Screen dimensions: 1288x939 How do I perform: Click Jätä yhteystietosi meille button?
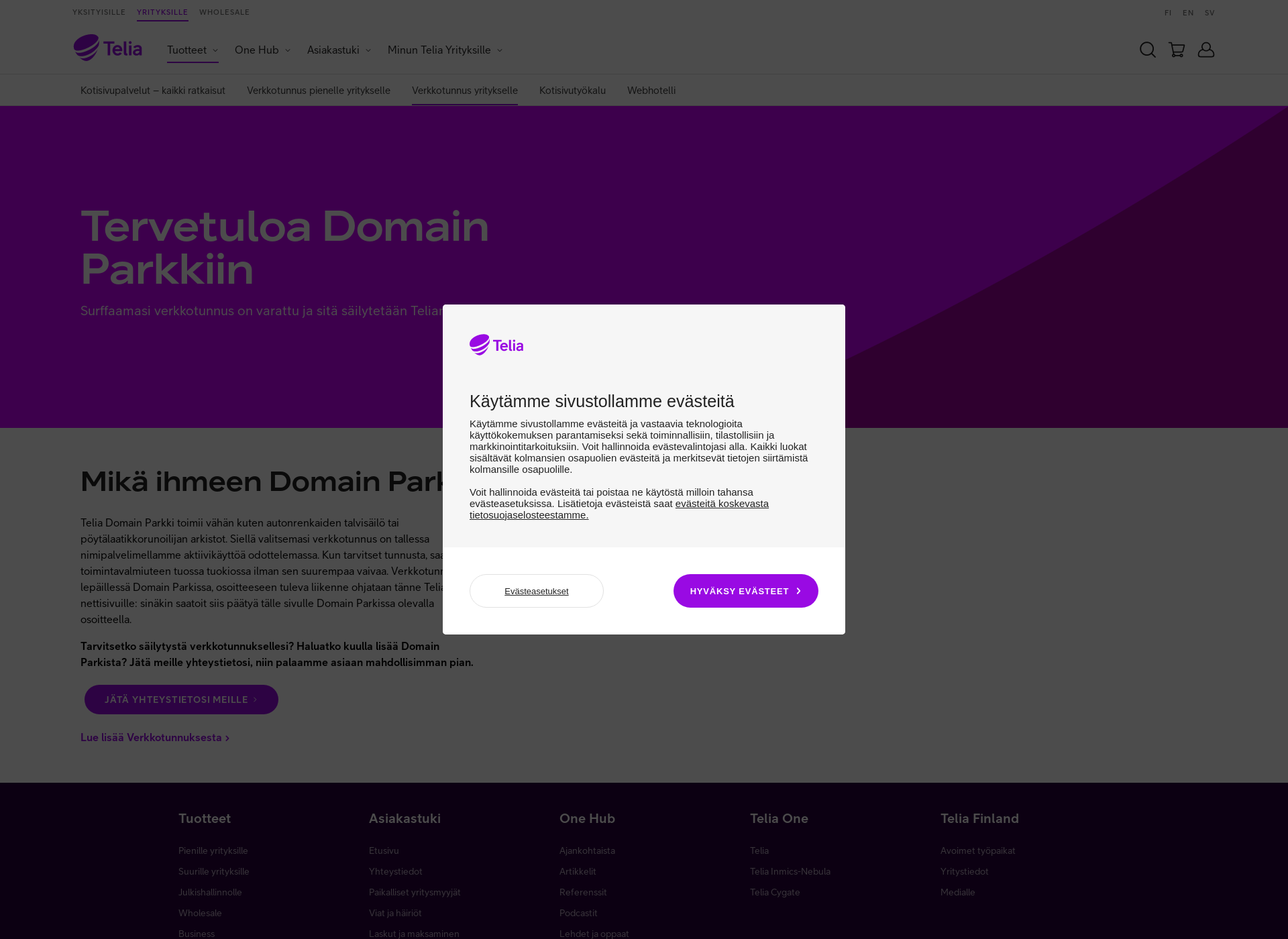tap(181, 699)
